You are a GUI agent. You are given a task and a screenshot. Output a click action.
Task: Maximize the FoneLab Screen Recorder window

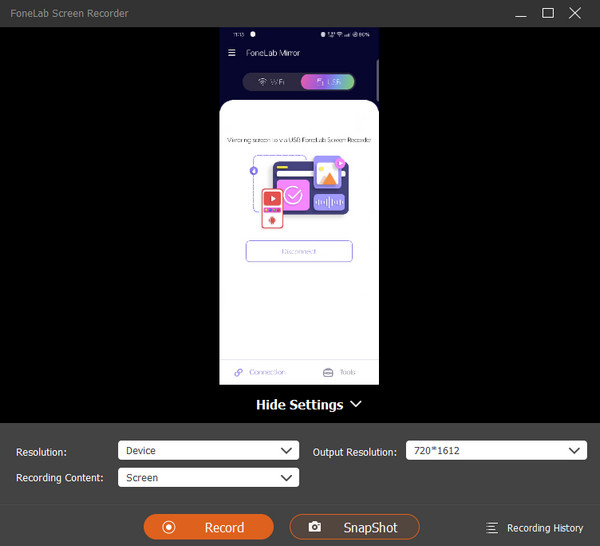pos(548,13)
